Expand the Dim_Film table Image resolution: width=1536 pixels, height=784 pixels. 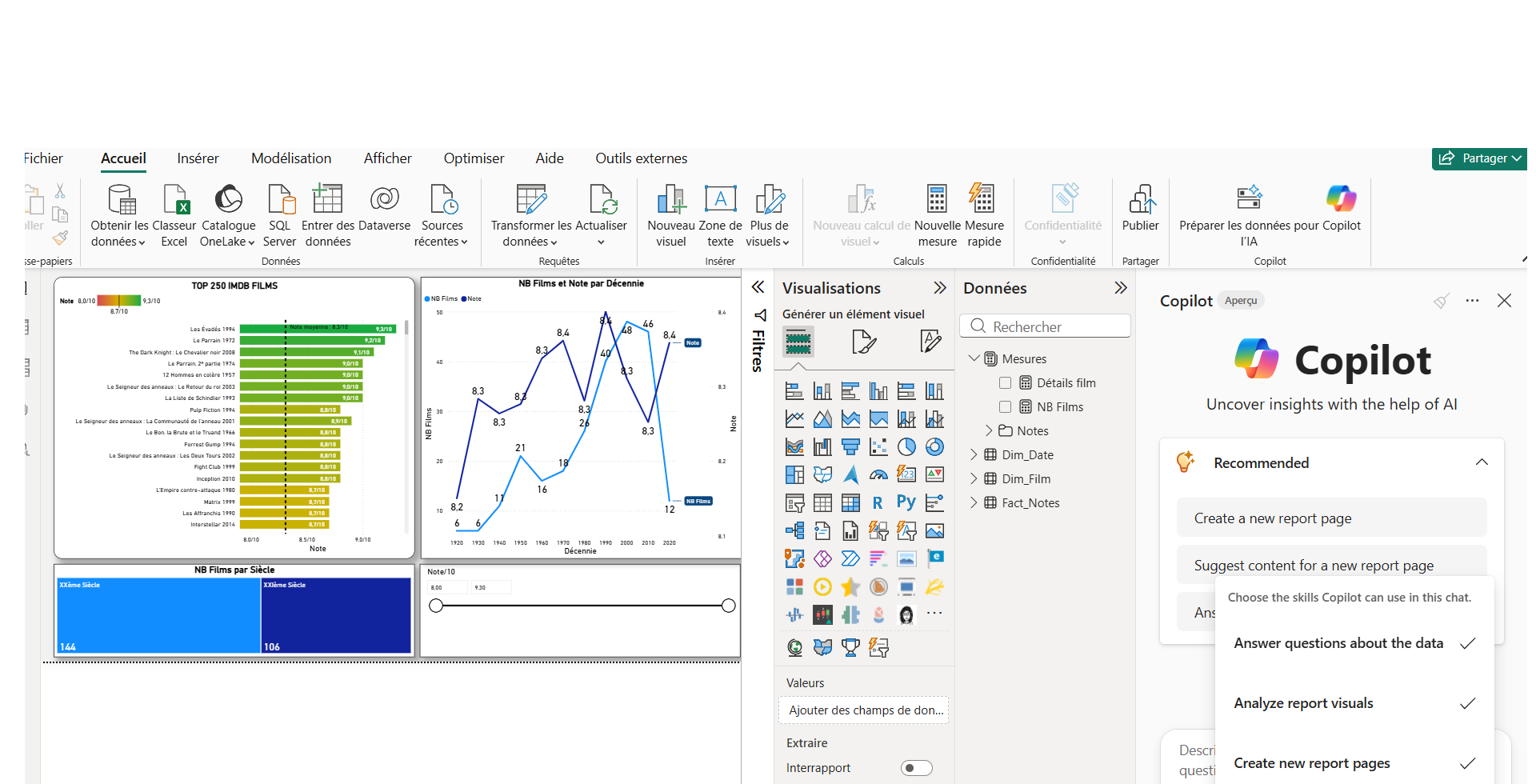click(974, 478)
